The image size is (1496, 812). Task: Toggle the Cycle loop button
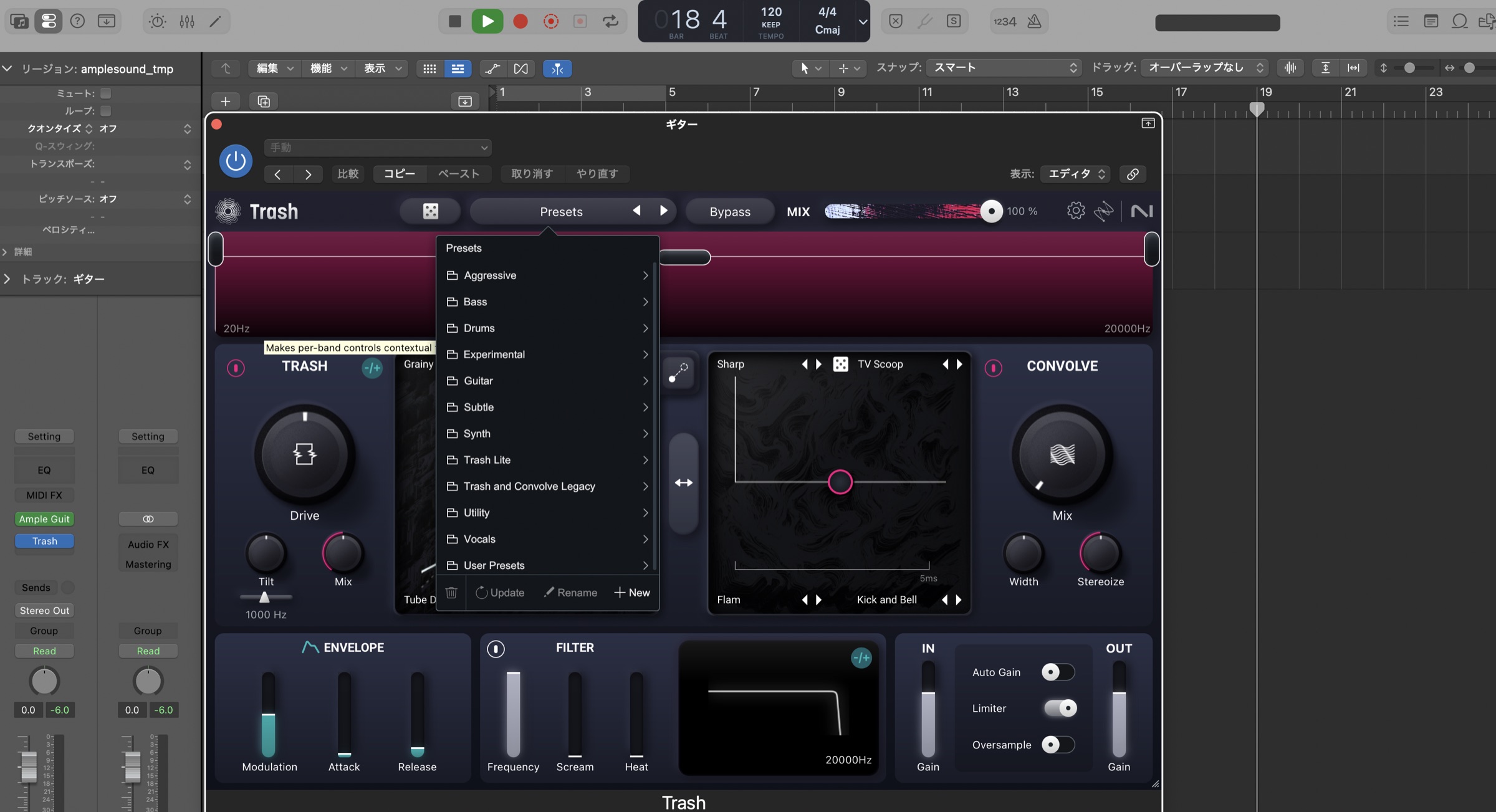[x=611, y=21]
